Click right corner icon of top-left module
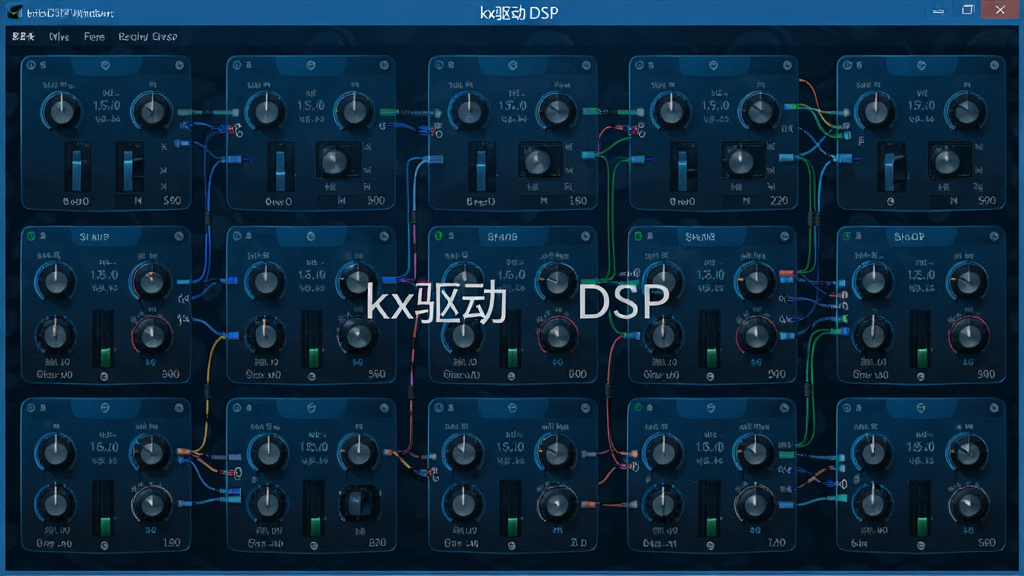 pyautogui.click(x=179, y=65)
